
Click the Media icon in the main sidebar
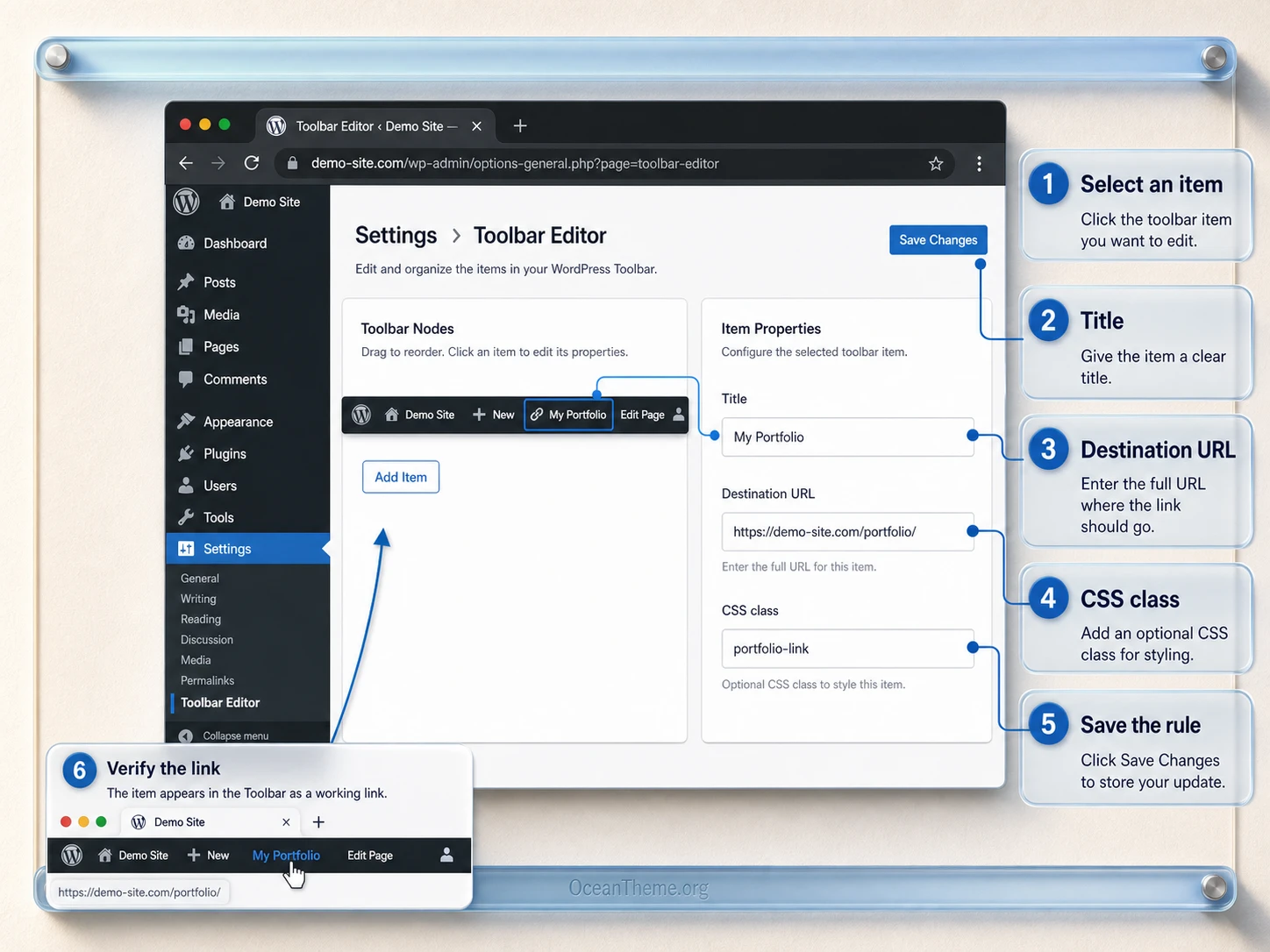(x=186, y=315)
